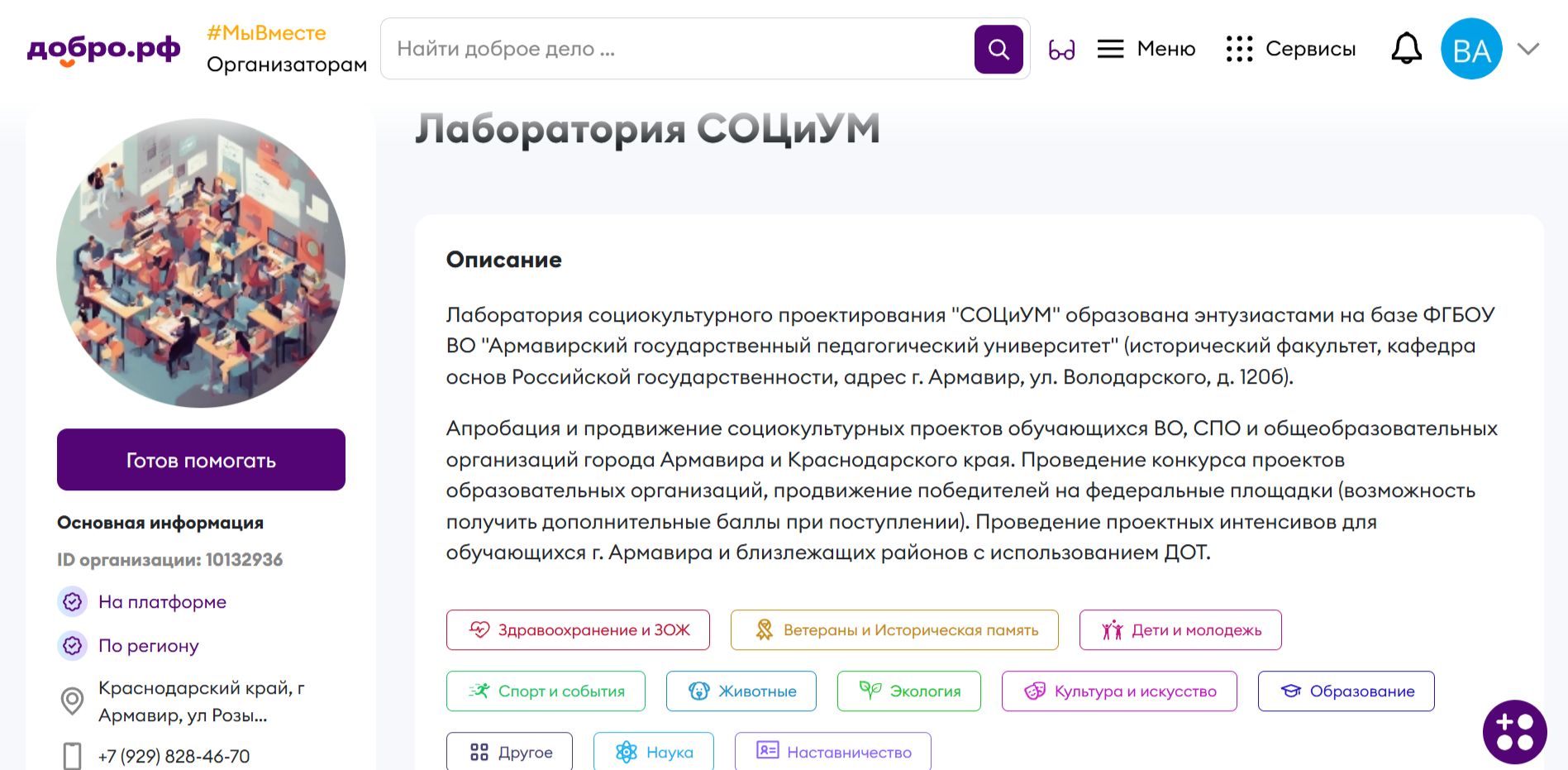Open the Сервисы grid menu
The height and width of the screenshot is (770, 1568).
(1290, 49)
